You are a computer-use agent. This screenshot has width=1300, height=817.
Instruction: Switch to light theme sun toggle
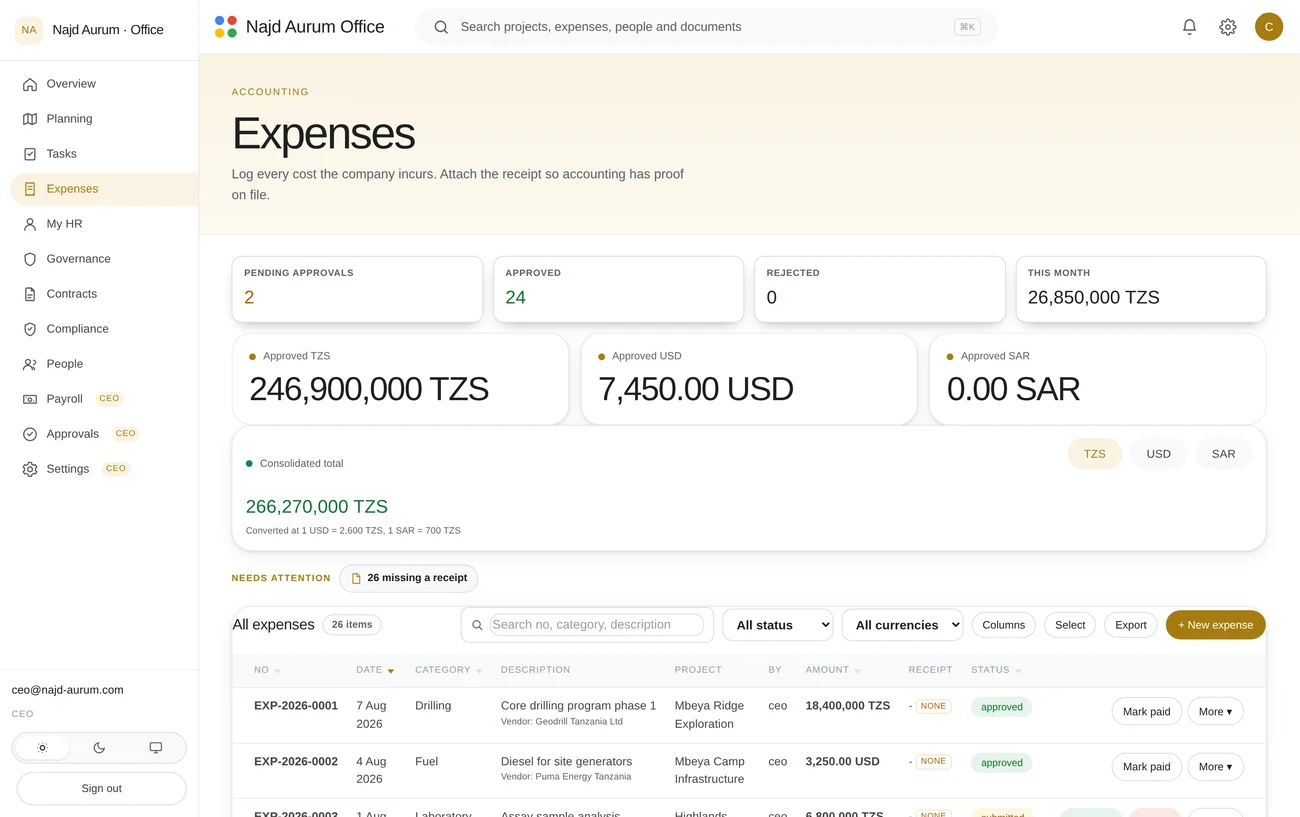click(x=42, y=748)
